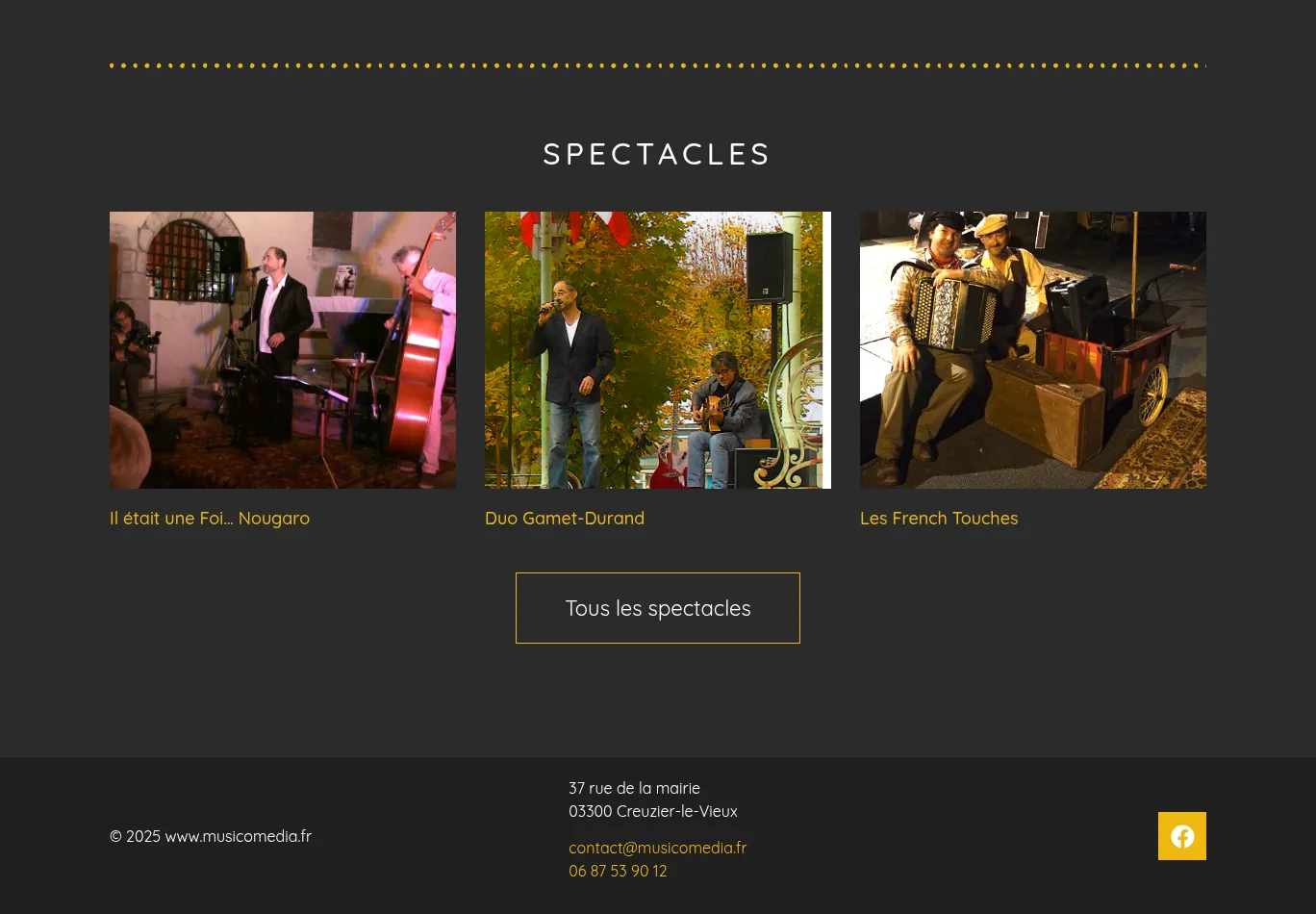
Task: Select the Les French Touches photo thumbnail
Action: (1033, 350)
